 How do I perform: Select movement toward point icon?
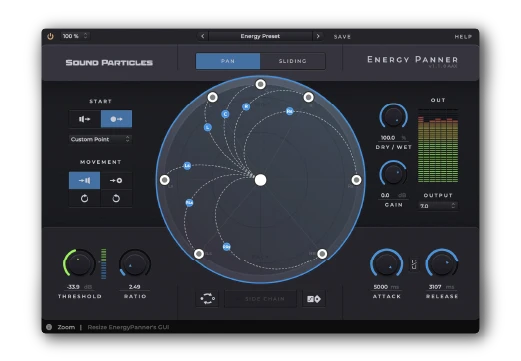[x=116, y=180]
